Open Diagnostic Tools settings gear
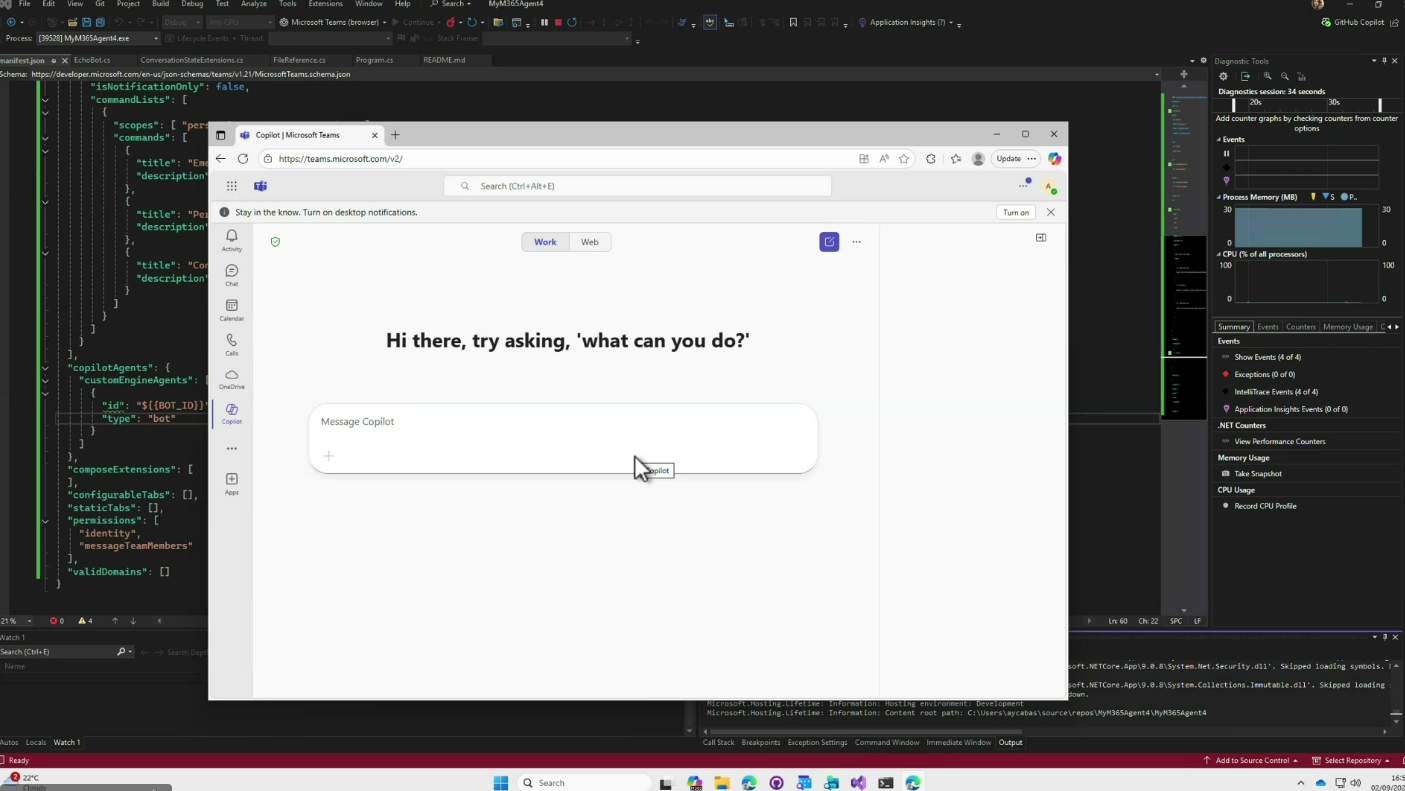Image resolution: width=1405 pixels, height=791 pixels. pyautogui.click(x=1223, y=76)
